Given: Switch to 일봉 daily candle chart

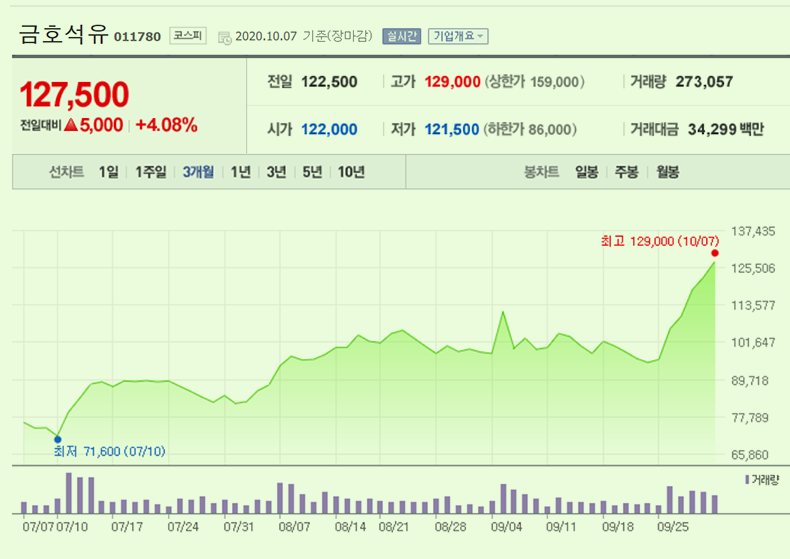Looking at the screenshot, I should point(586,172).
